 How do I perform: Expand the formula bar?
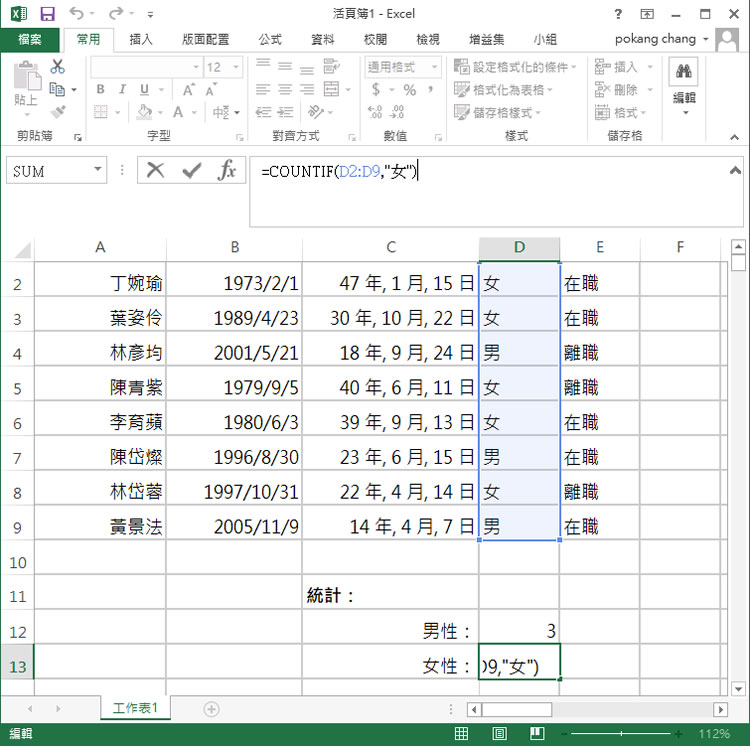tap(735, 170)
